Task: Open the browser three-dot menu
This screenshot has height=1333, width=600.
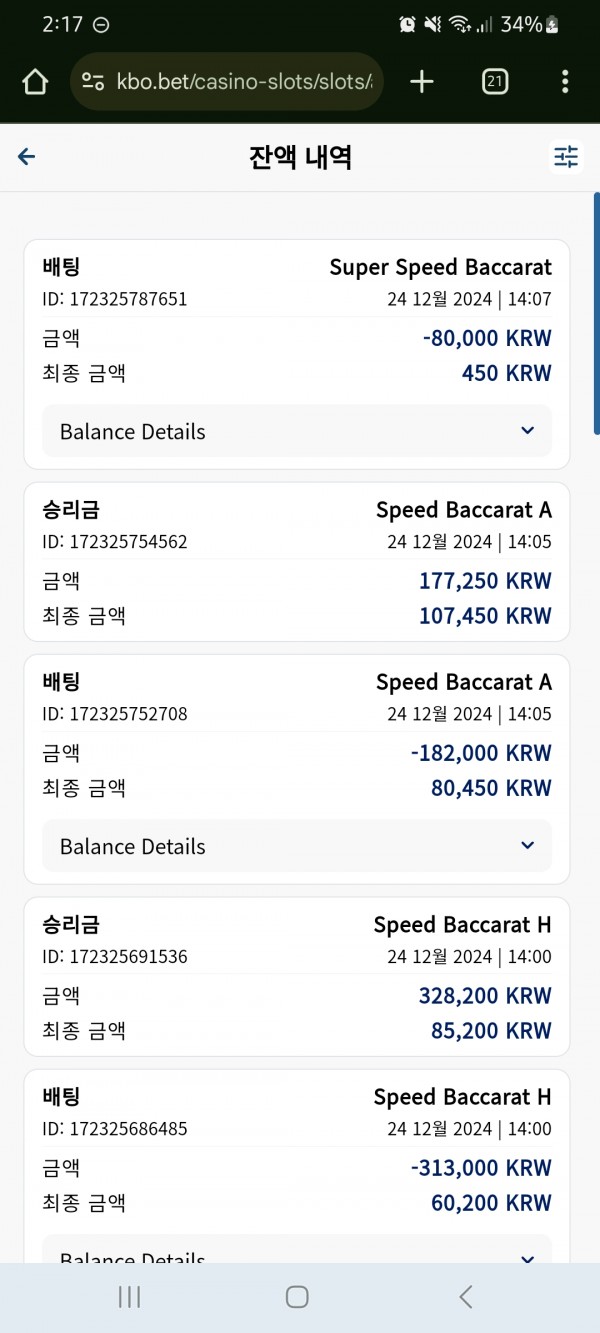Action: (566, 82)
